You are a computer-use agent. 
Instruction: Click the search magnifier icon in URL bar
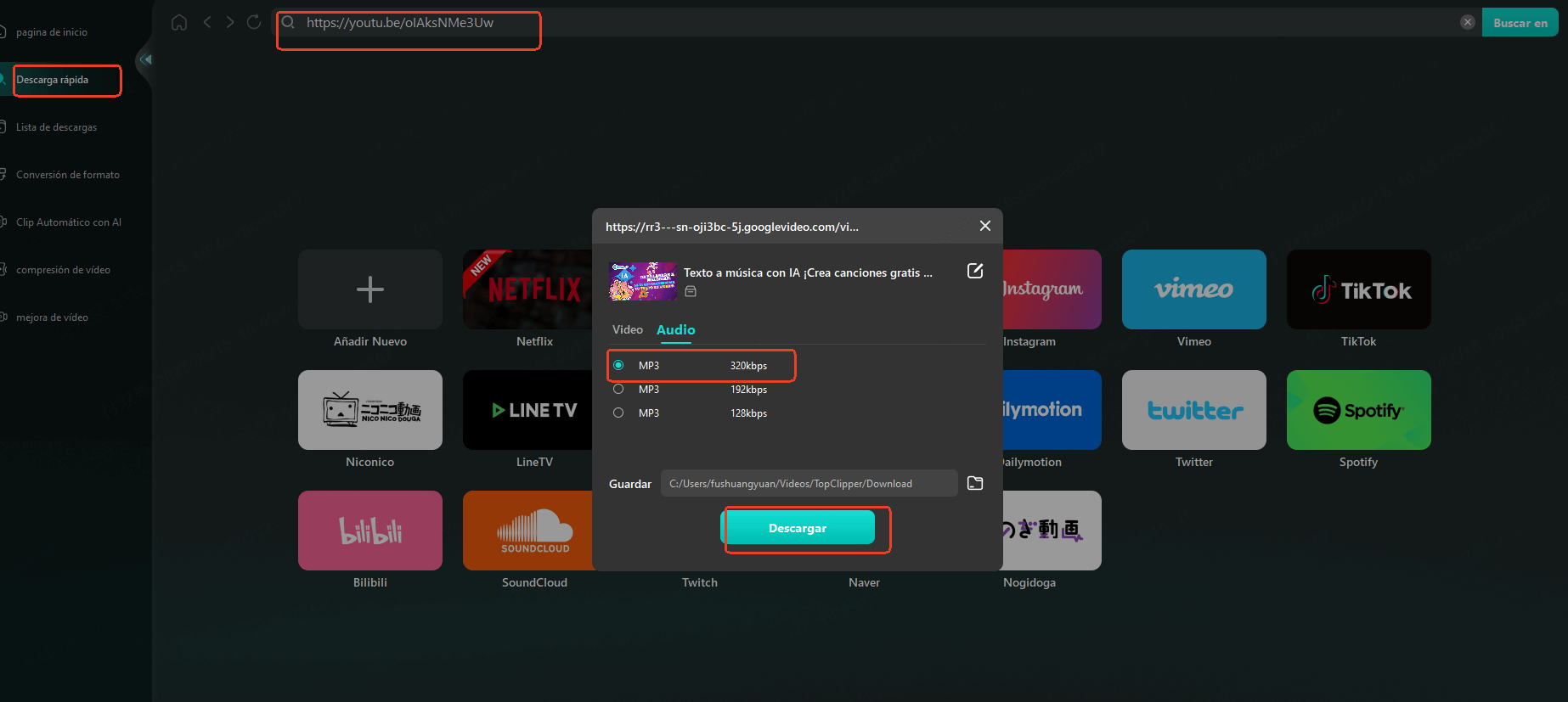[288, 22]
